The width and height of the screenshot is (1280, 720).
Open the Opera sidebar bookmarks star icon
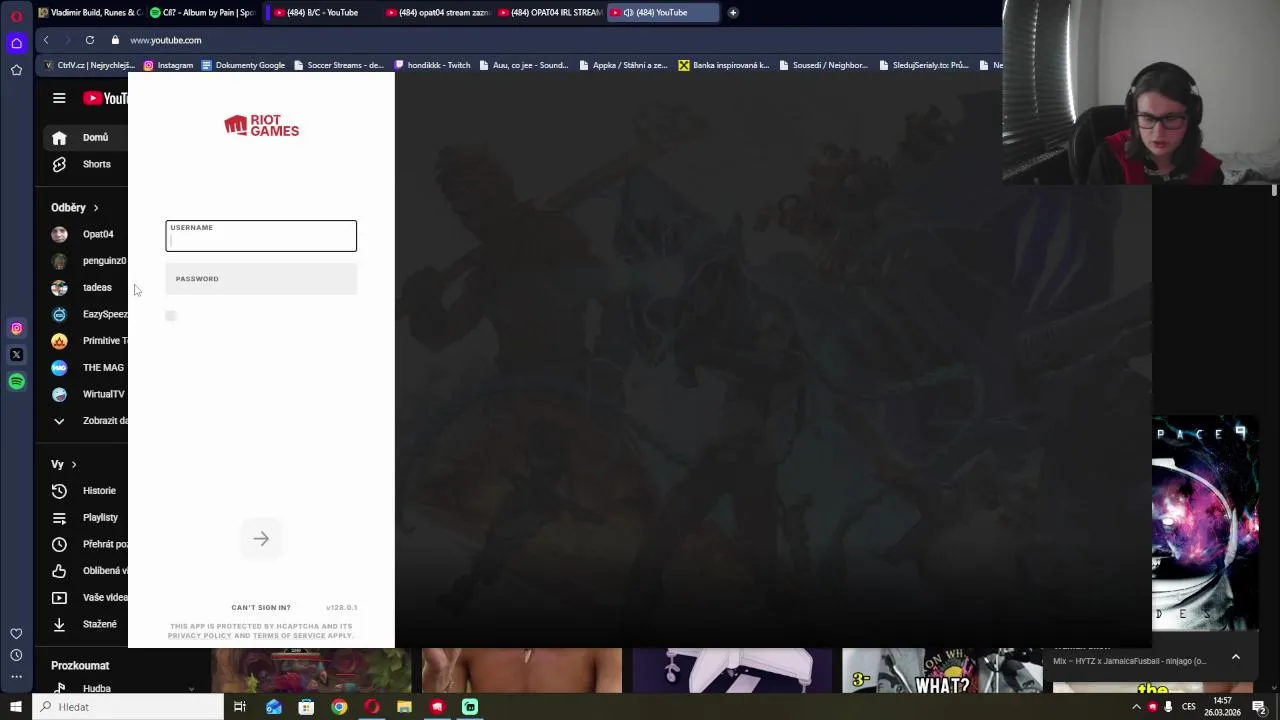click(16, 70)
